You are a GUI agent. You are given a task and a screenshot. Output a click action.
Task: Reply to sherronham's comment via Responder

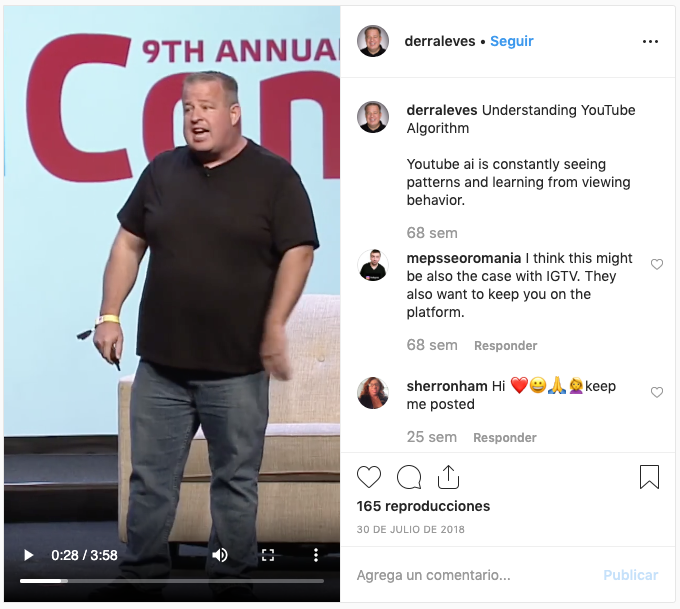coord(505,438)
